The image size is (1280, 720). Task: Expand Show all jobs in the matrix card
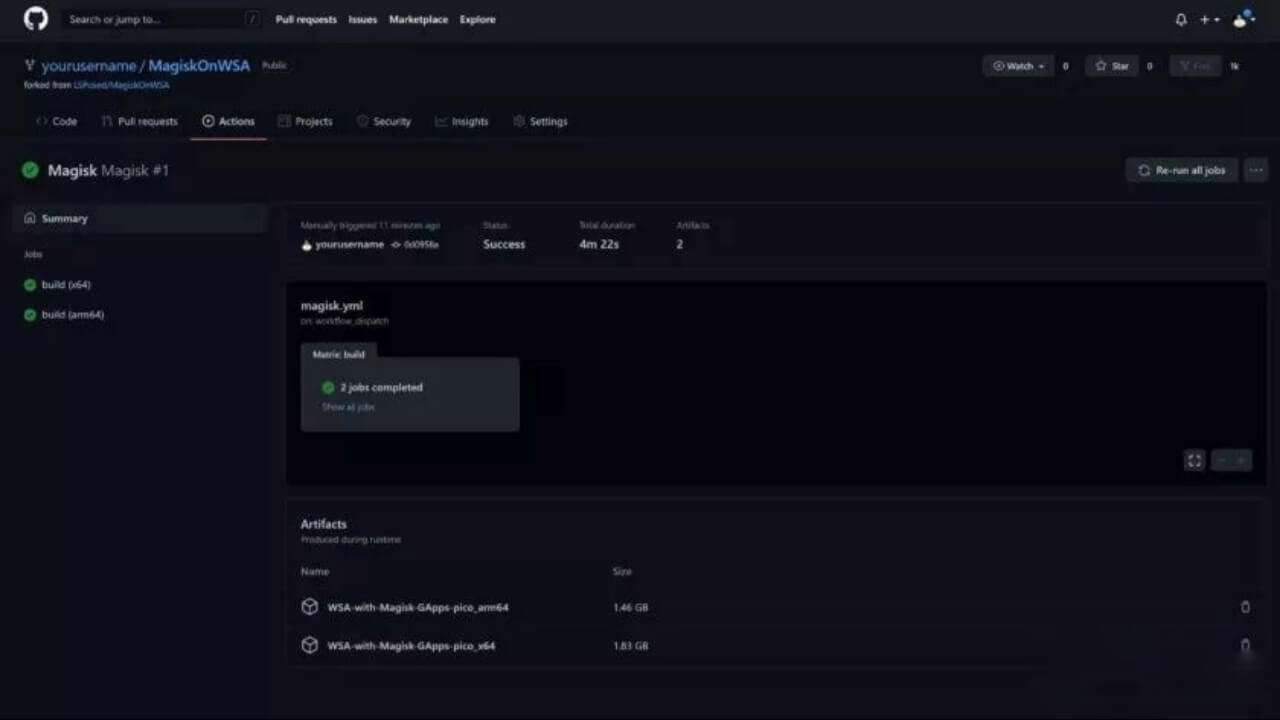(349, 407)
